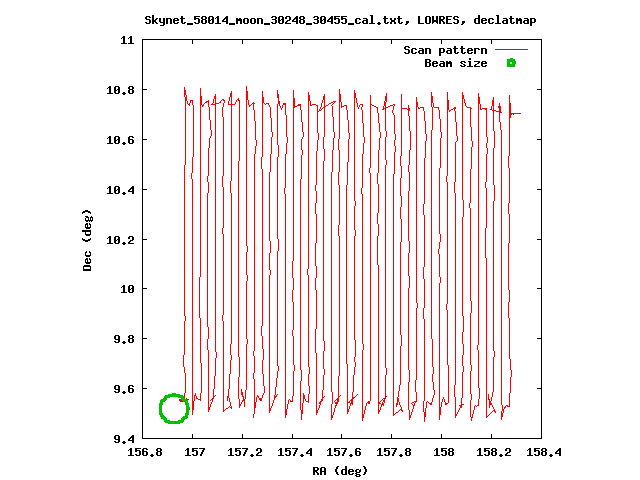Click the 'Scan pattern' legend label

click(x=445, y=50)
